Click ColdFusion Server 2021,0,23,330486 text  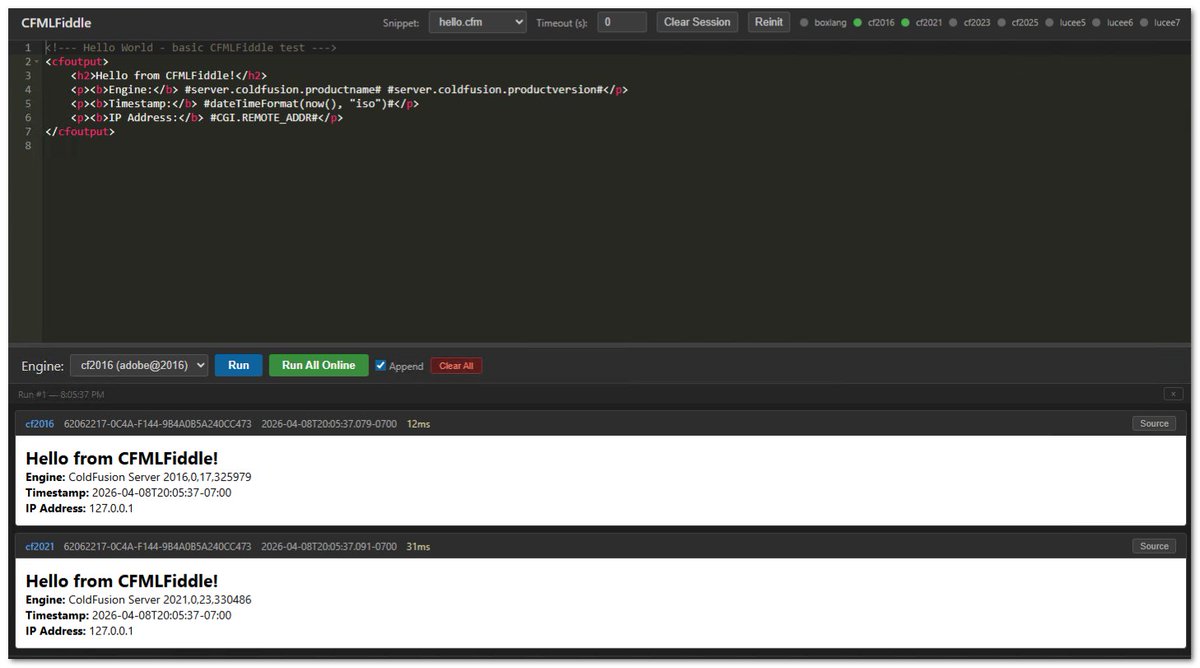click(160, 600)
